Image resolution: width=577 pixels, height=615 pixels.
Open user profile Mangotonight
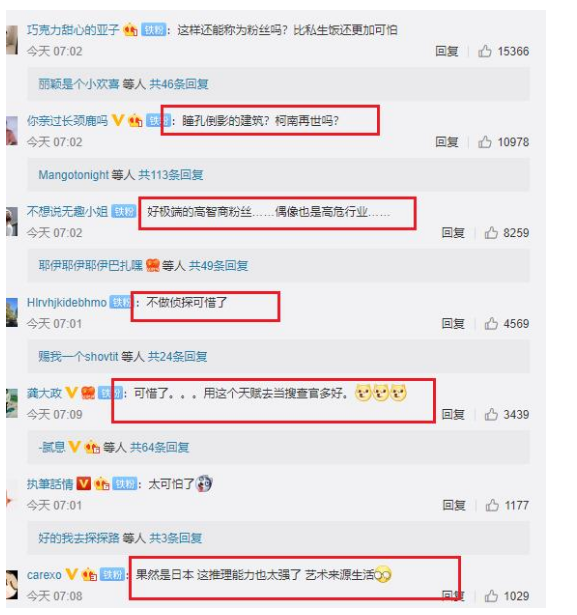tap(73, 175)
